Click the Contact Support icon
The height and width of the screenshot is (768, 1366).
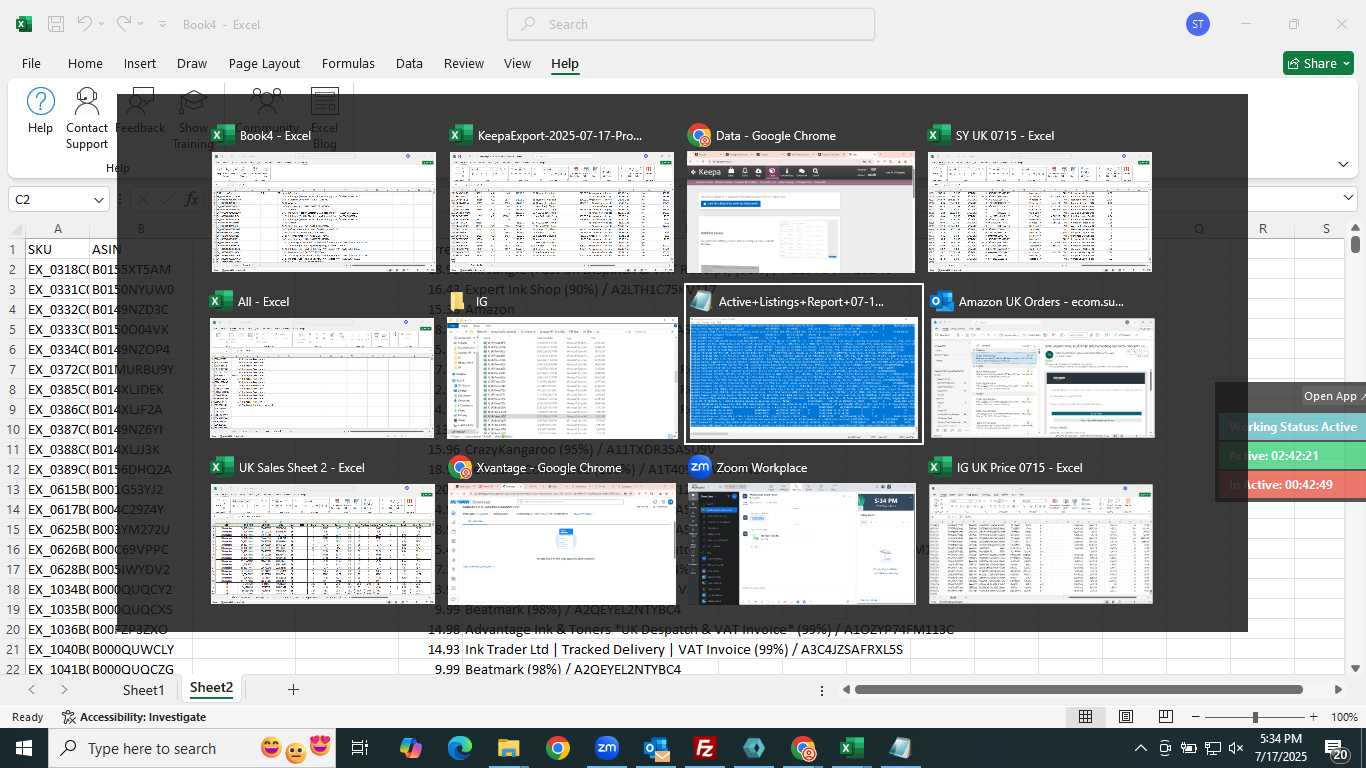point(87,118)
